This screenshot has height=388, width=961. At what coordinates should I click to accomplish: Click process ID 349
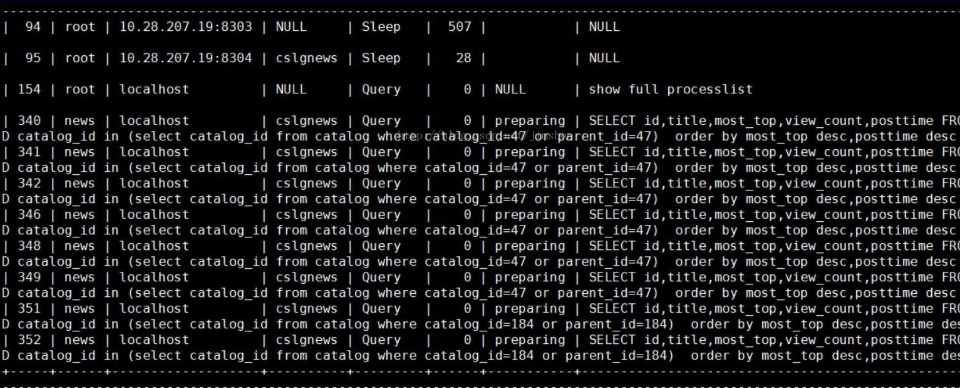tap(29, 277)
